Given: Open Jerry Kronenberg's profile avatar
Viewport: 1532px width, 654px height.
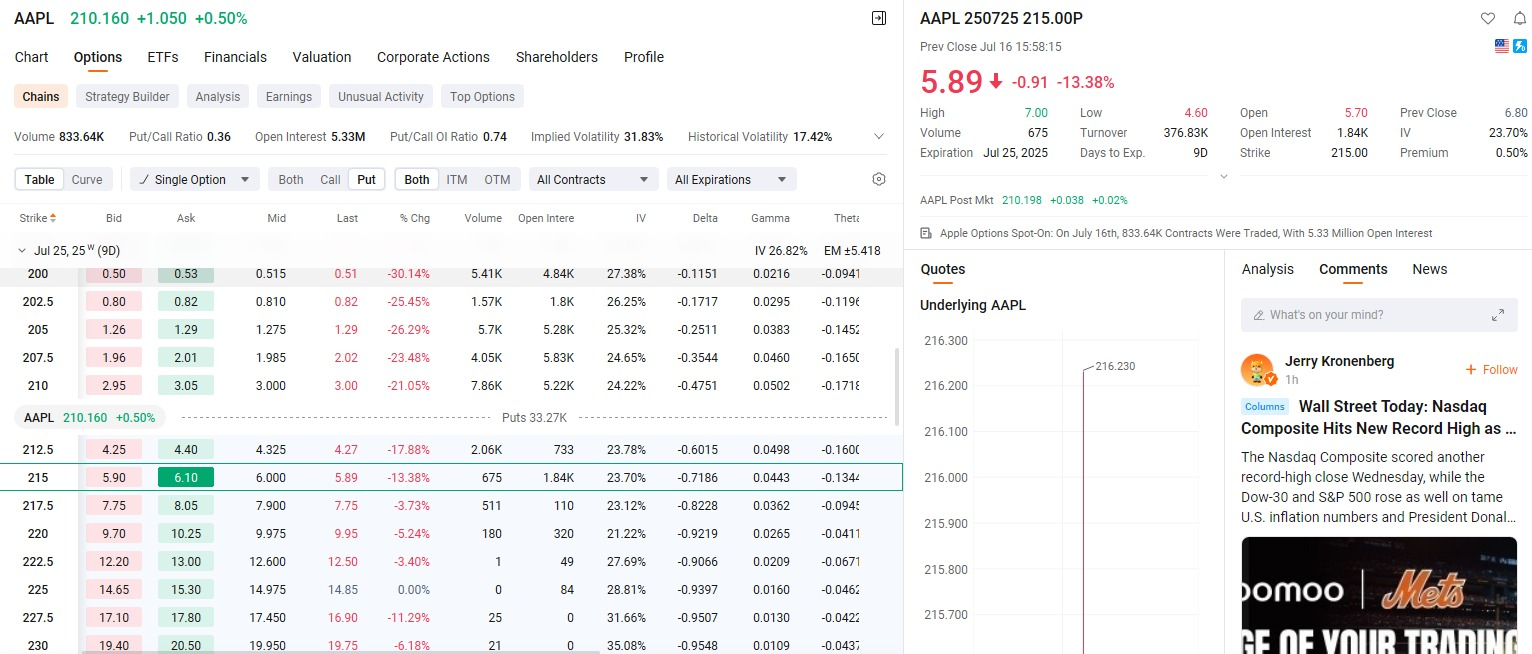Looking at the screenshot, I should coord(1257,370).
